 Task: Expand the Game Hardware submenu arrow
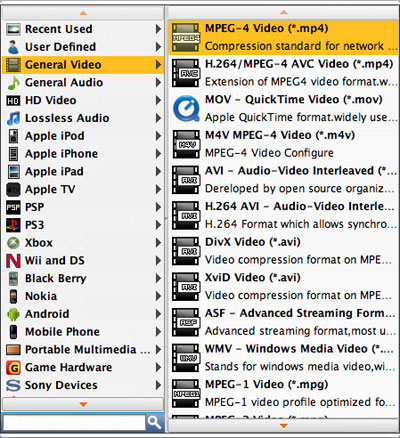click(x=158, y=367)
